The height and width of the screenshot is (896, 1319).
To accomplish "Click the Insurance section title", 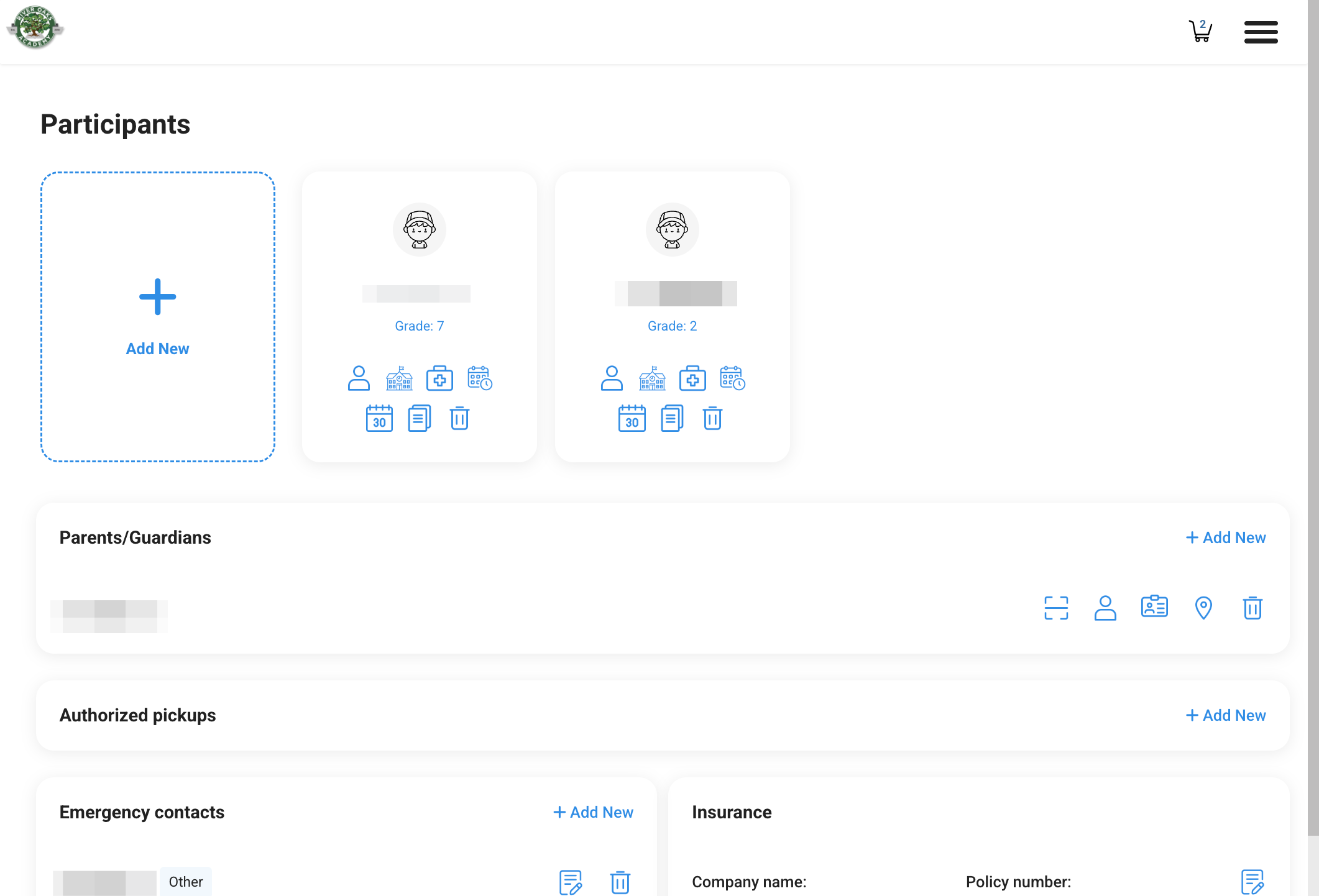I will [x=732, y=812].
